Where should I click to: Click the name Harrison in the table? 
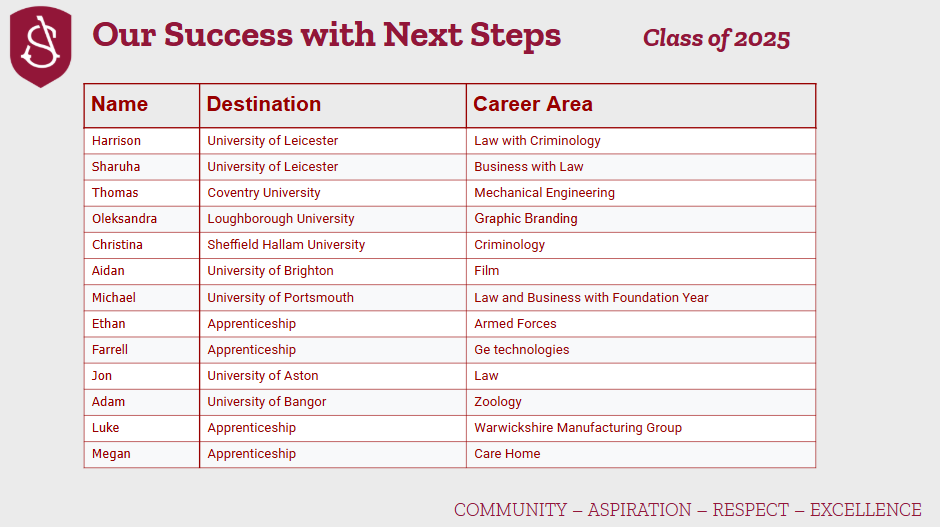click(117, 141)
